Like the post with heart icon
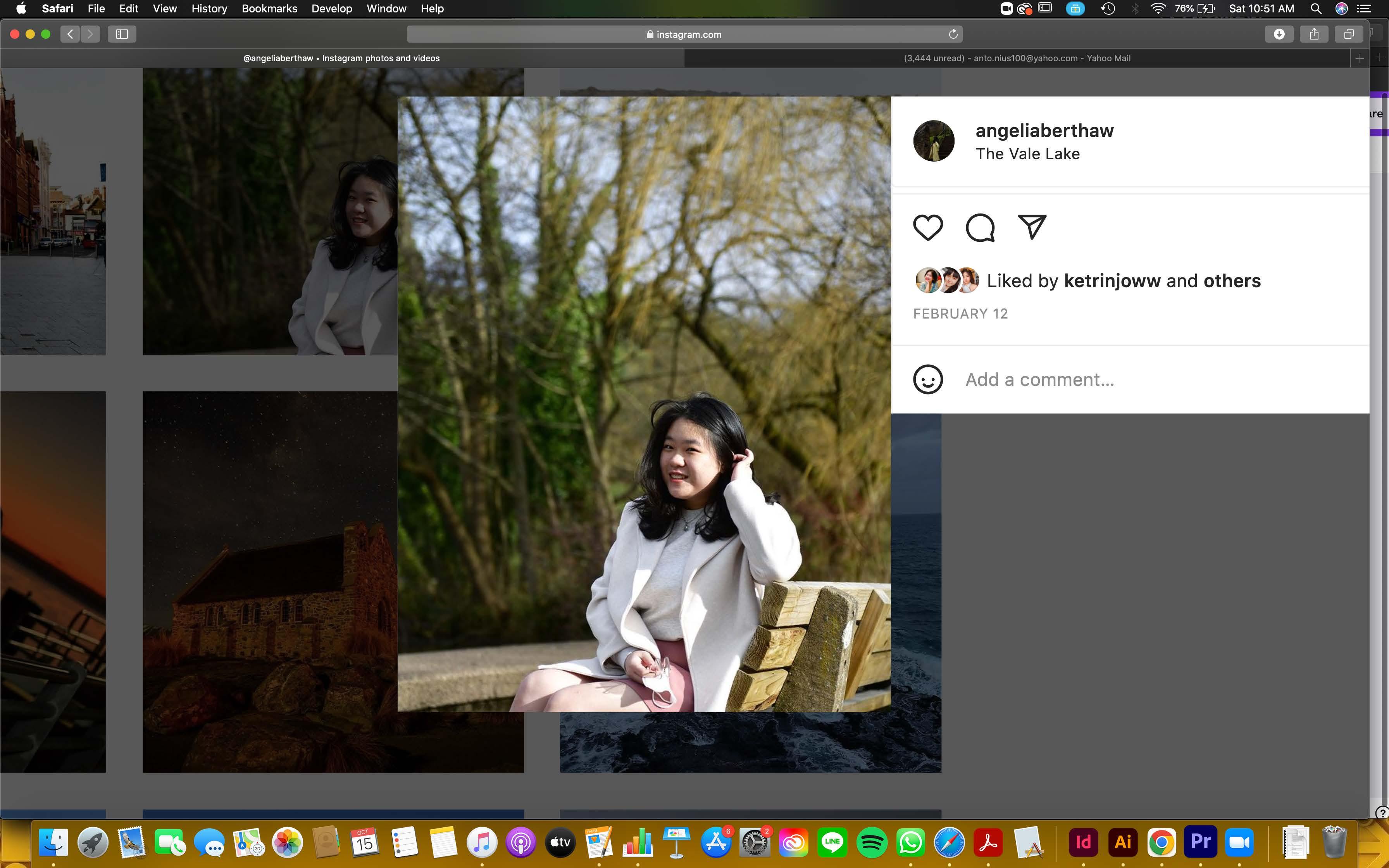This screenshot has width=1389, height=868. pyautogui.click(x=927, y=227)
